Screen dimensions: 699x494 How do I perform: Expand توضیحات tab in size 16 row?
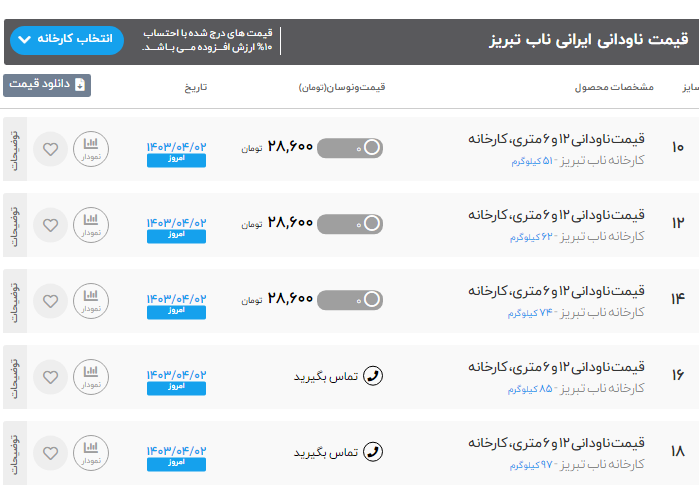point(14,377)
